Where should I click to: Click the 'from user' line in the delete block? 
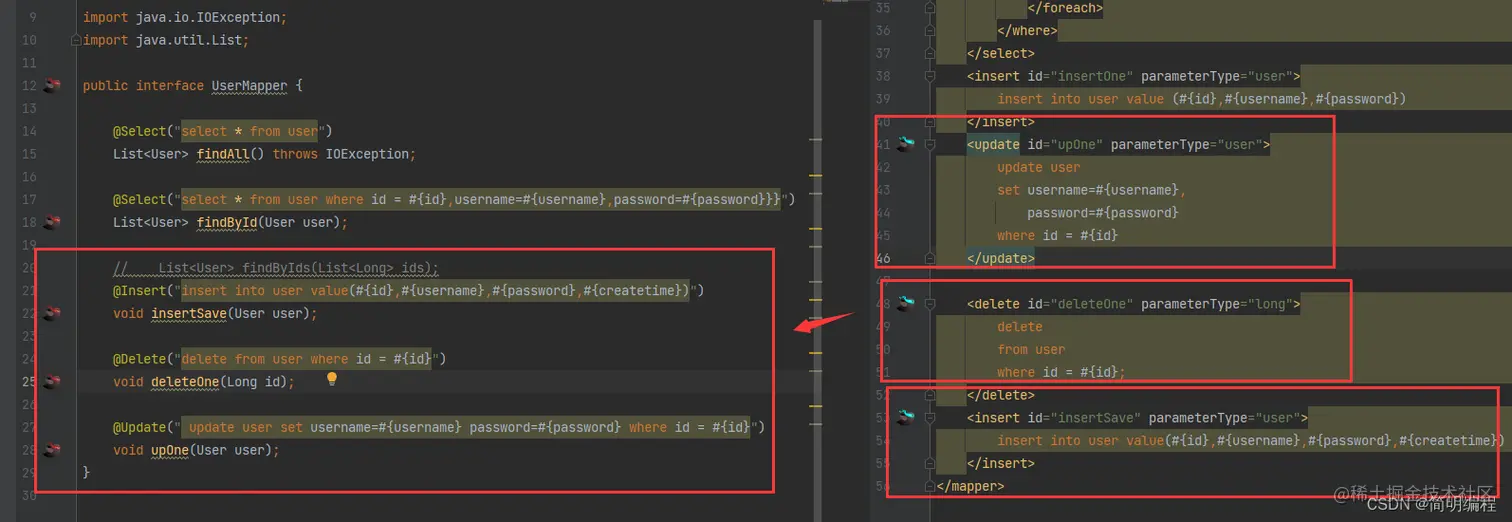(1031, 349)
